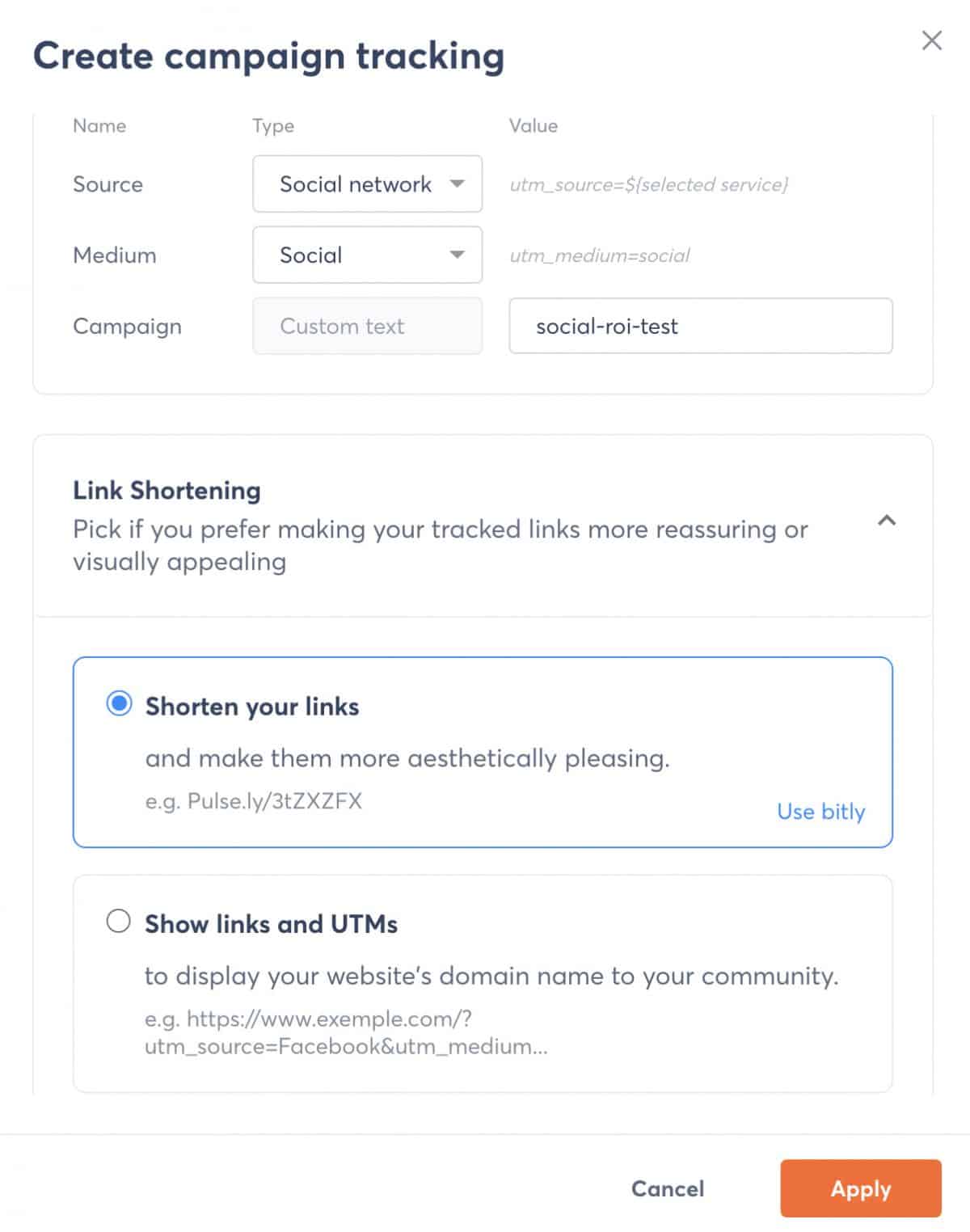Click the dismiss X at the top right
Image resolution: width=970 pixels, height=1232 pixels.
[932, 40]
